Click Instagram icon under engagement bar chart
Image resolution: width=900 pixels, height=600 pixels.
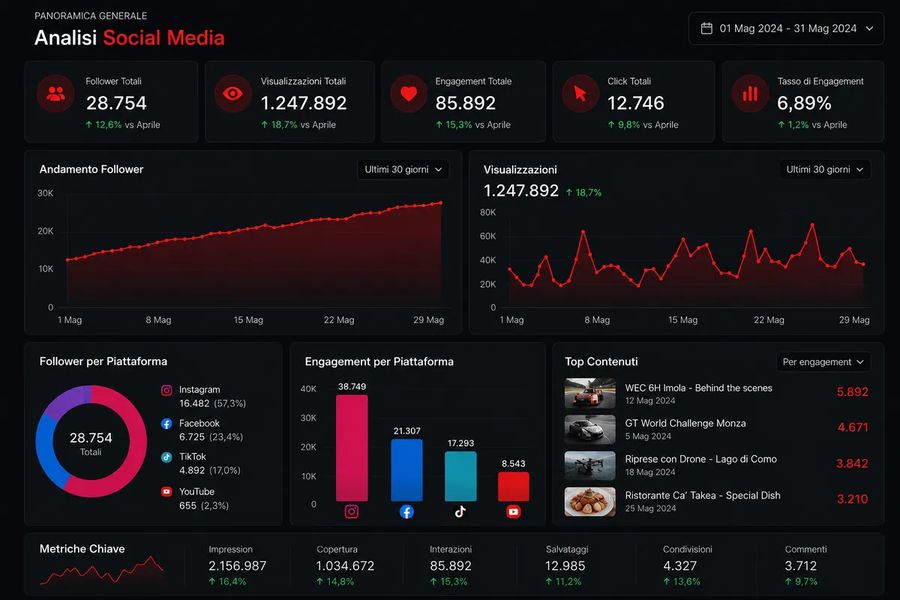tap(351, 512)
